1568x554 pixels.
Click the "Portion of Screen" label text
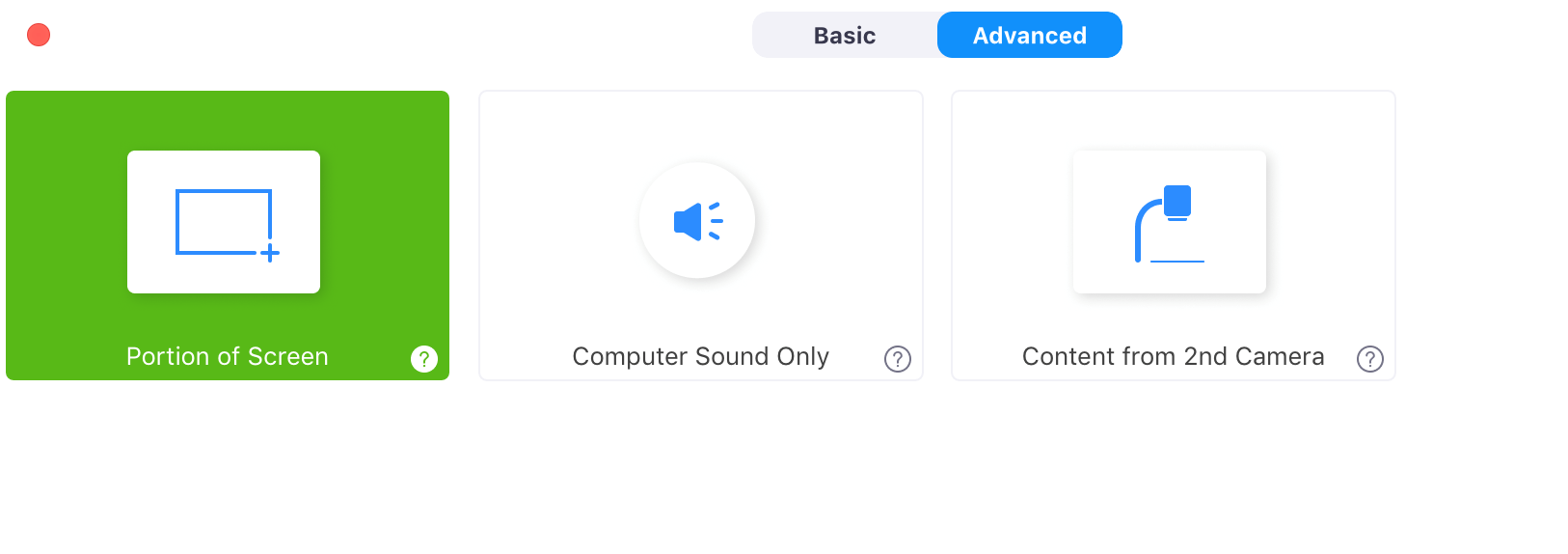click(x=228, y=356)
